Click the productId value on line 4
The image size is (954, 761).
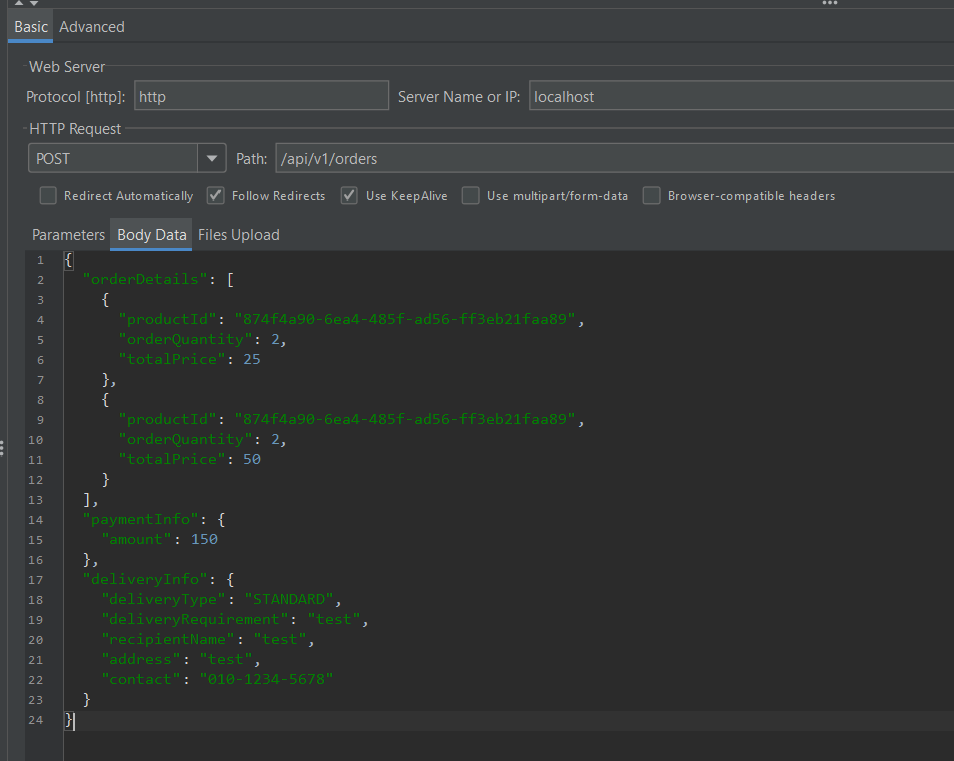click(405, 319)
